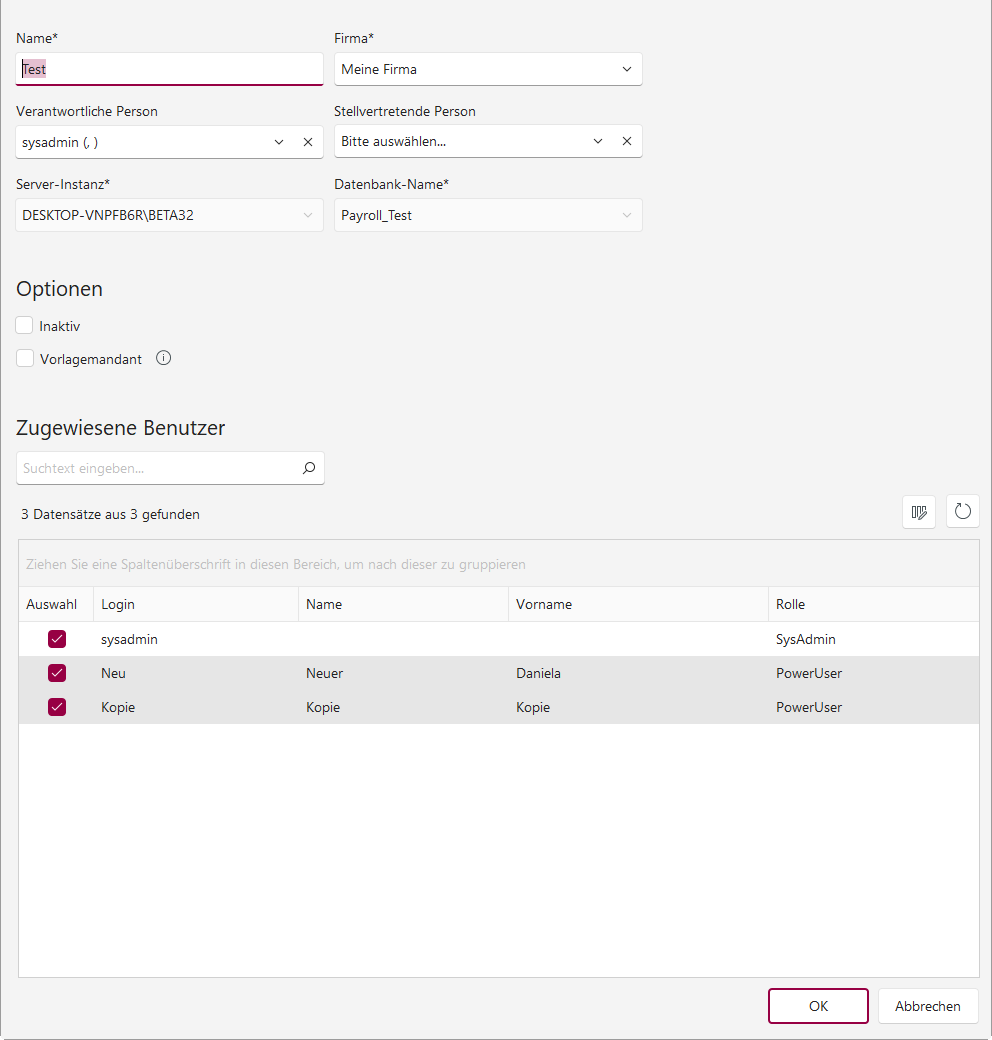The height and width of the screenshot is (1040, 992).
Task: Clear the Stellvertretende Person field with X
Action: [627, 141]
